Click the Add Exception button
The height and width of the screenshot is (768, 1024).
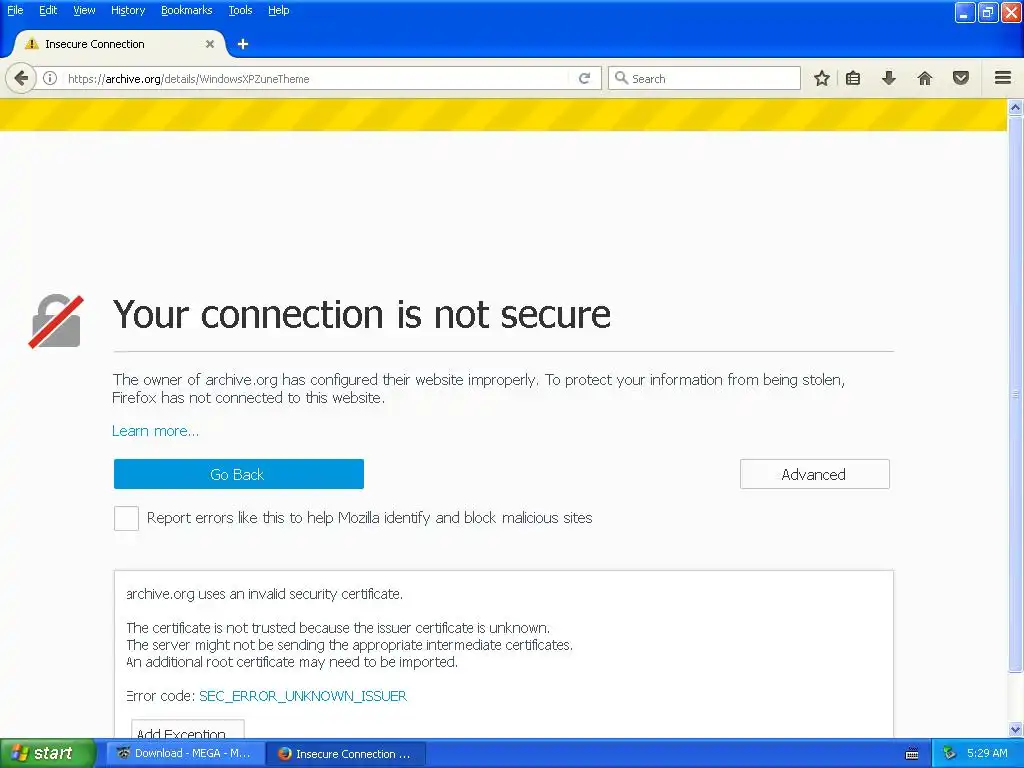point(187,730)
